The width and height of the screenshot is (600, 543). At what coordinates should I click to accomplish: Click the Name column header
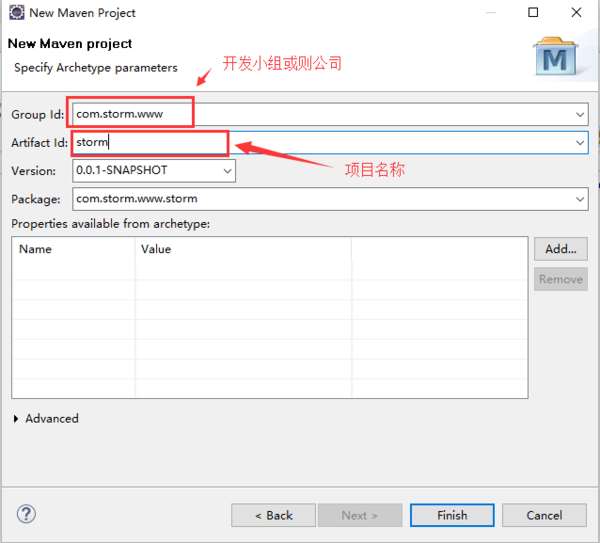click(x=73, y=249)
